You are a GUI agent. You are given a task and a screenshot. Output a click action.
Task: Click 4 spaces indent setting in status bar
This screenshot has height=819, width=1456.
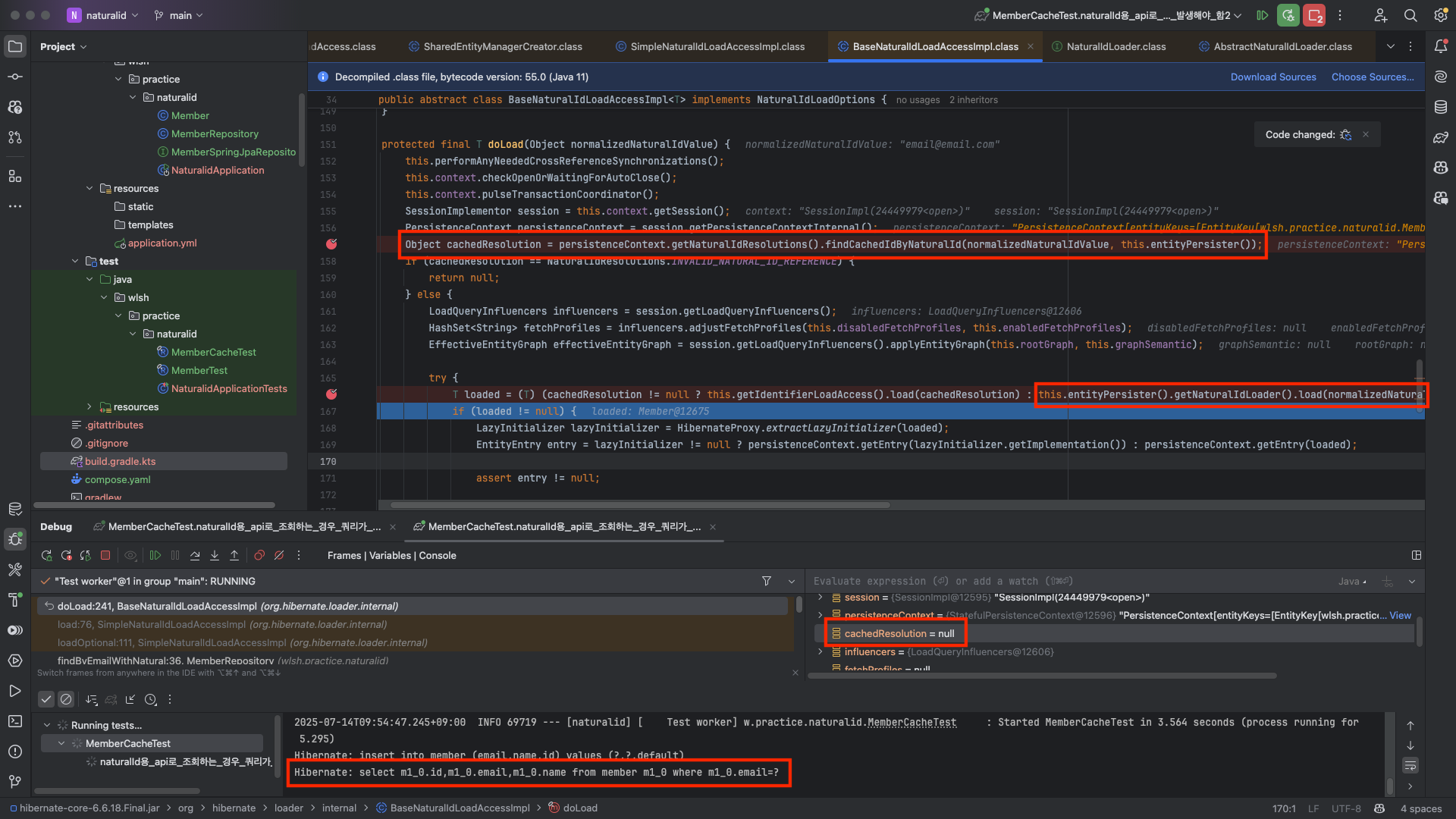pos(1421,809)
